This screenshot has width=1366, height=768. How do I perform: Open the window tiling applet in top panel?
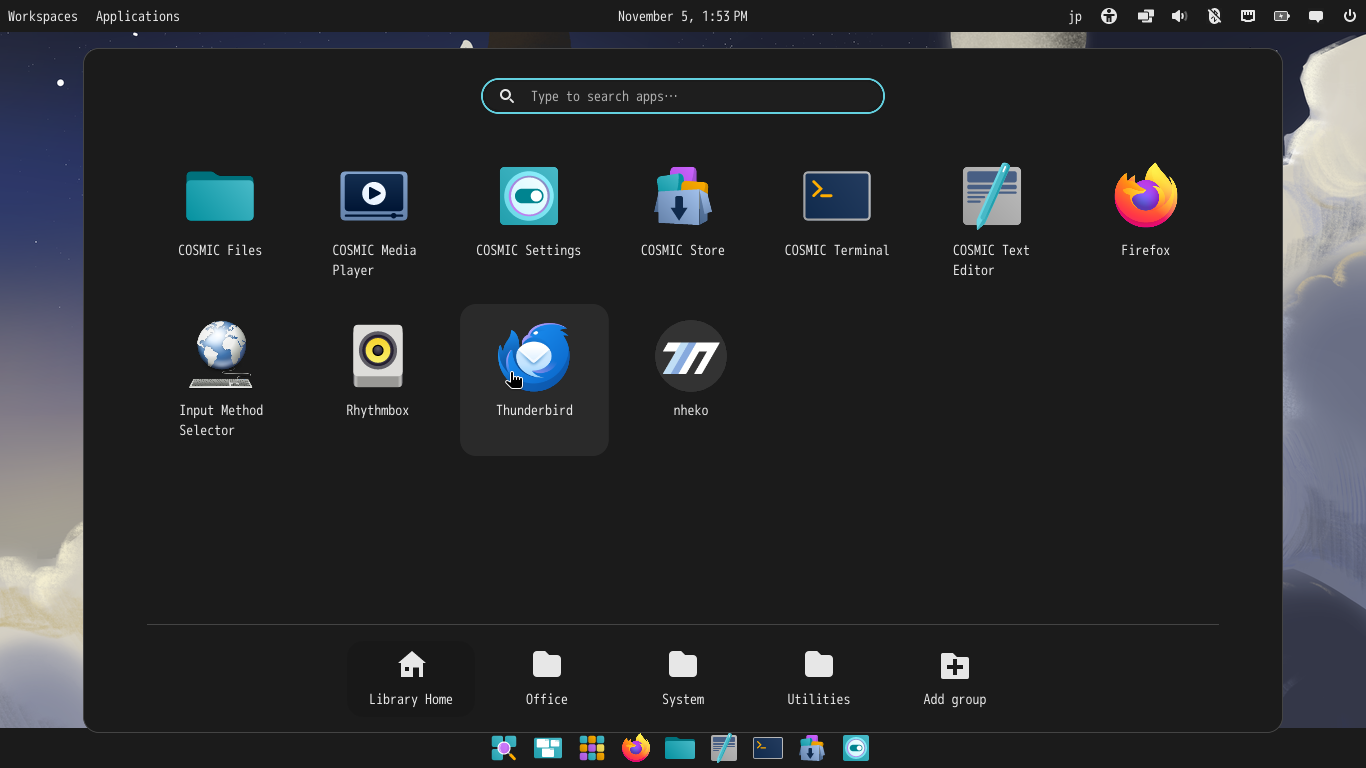pyautogui.click(x=1145, y=16)
